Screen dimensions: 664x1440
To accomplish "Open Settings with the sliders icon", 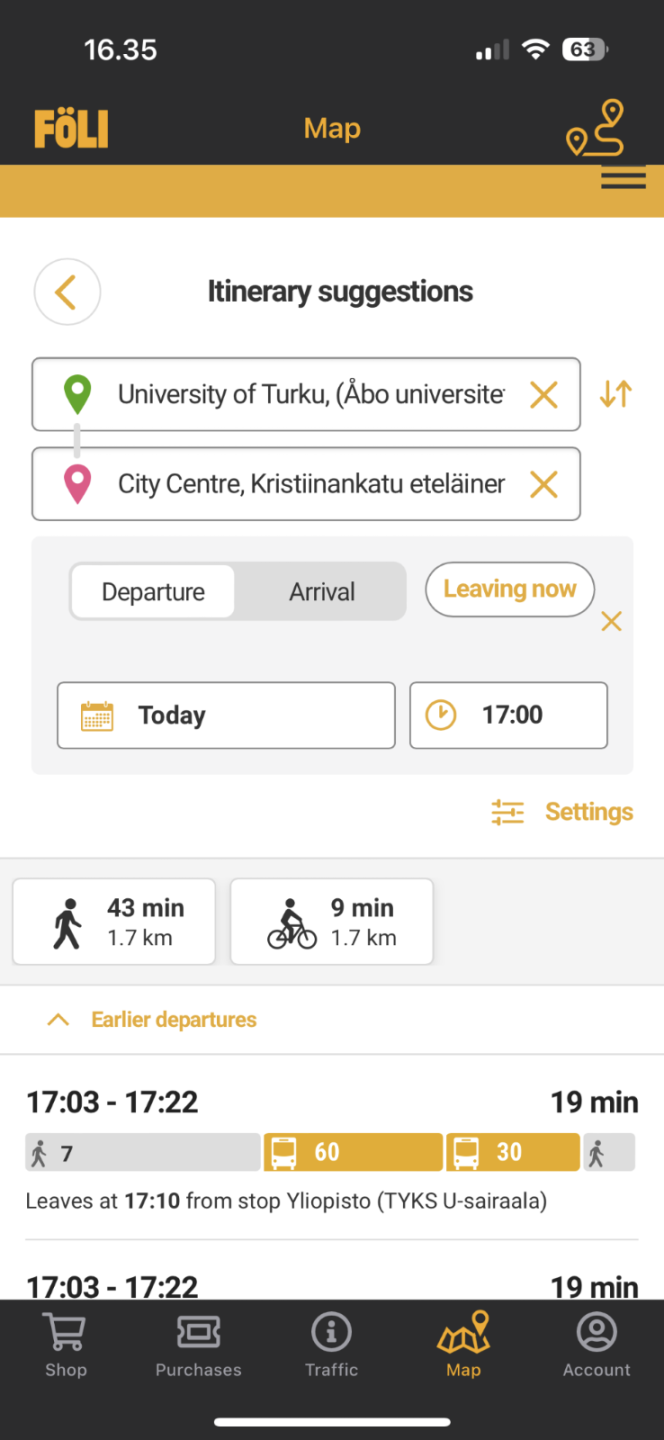I will [x=563, y=812].
